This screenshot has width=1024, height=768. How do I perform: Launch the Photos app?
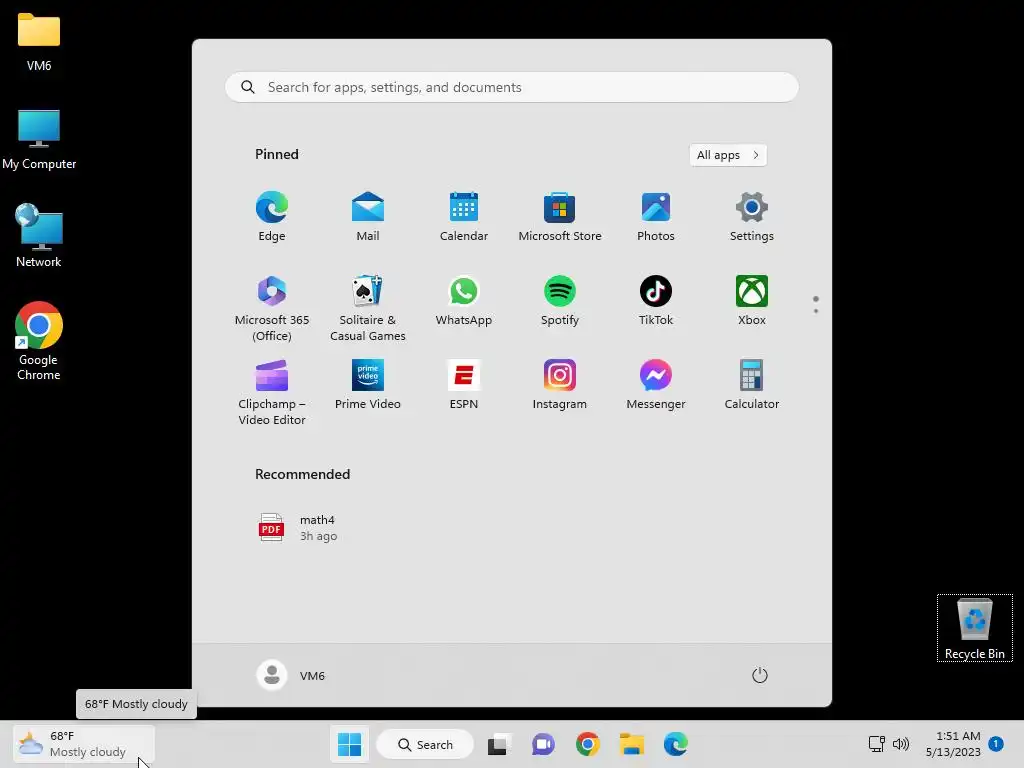(656, 216)
